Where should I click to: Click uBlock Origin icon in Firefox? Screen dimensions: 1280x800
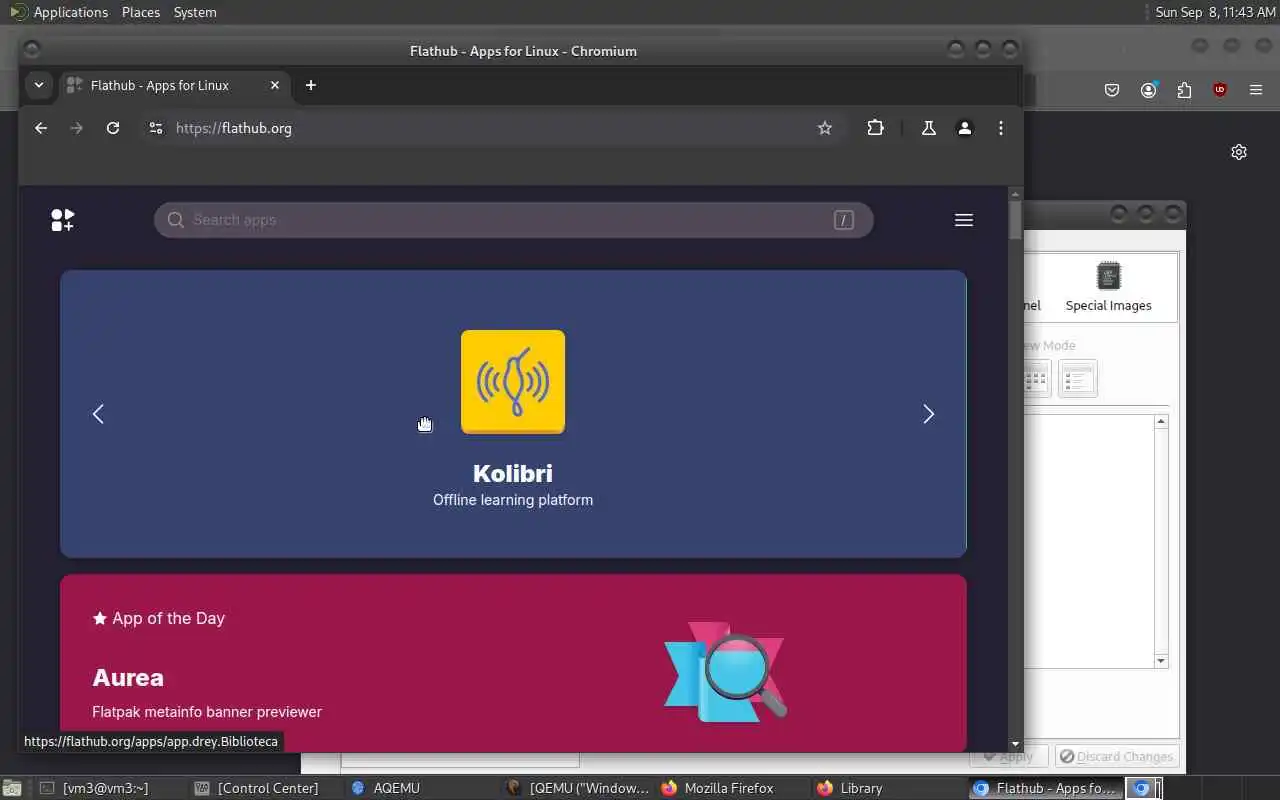coord(1220,90)
